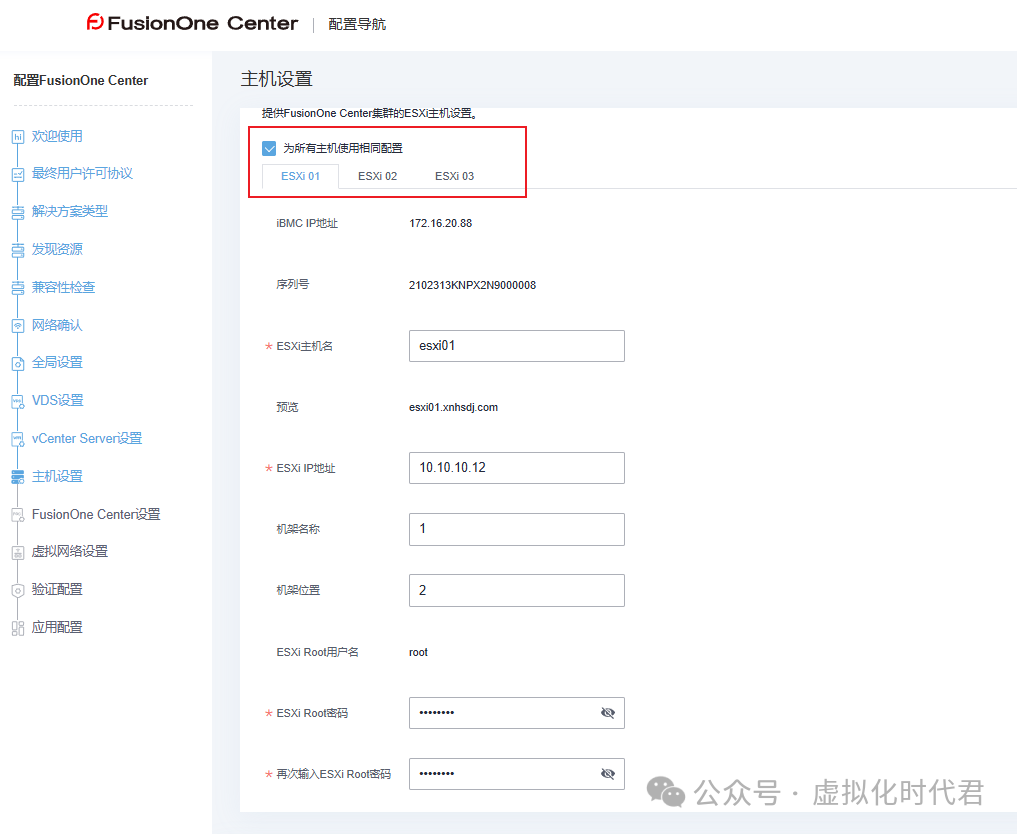Reveal the 再次输入ESXi Root密码 via eye icon
The width and height of the screenshot is (1017, 834).
(607, 774)
